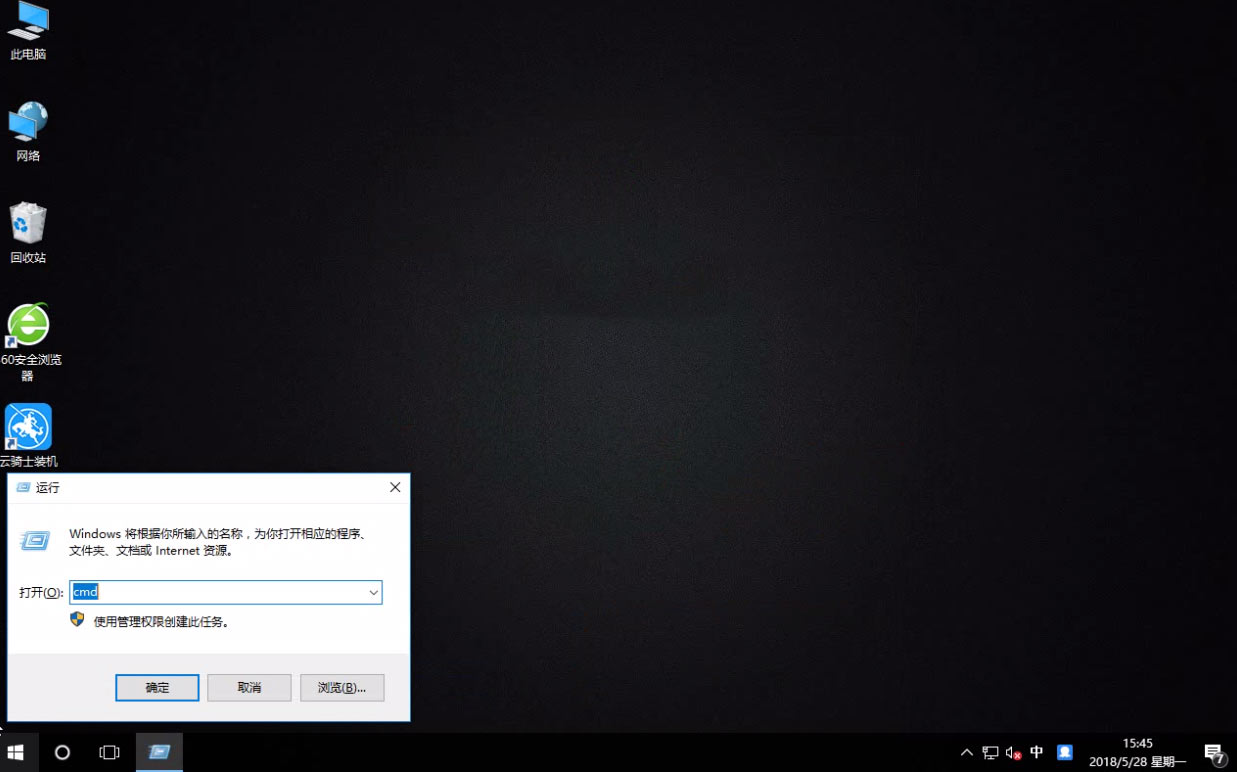Click the 浏览(B)... browse button
Screen dimensions: 1237x772
tap(342, 688)
